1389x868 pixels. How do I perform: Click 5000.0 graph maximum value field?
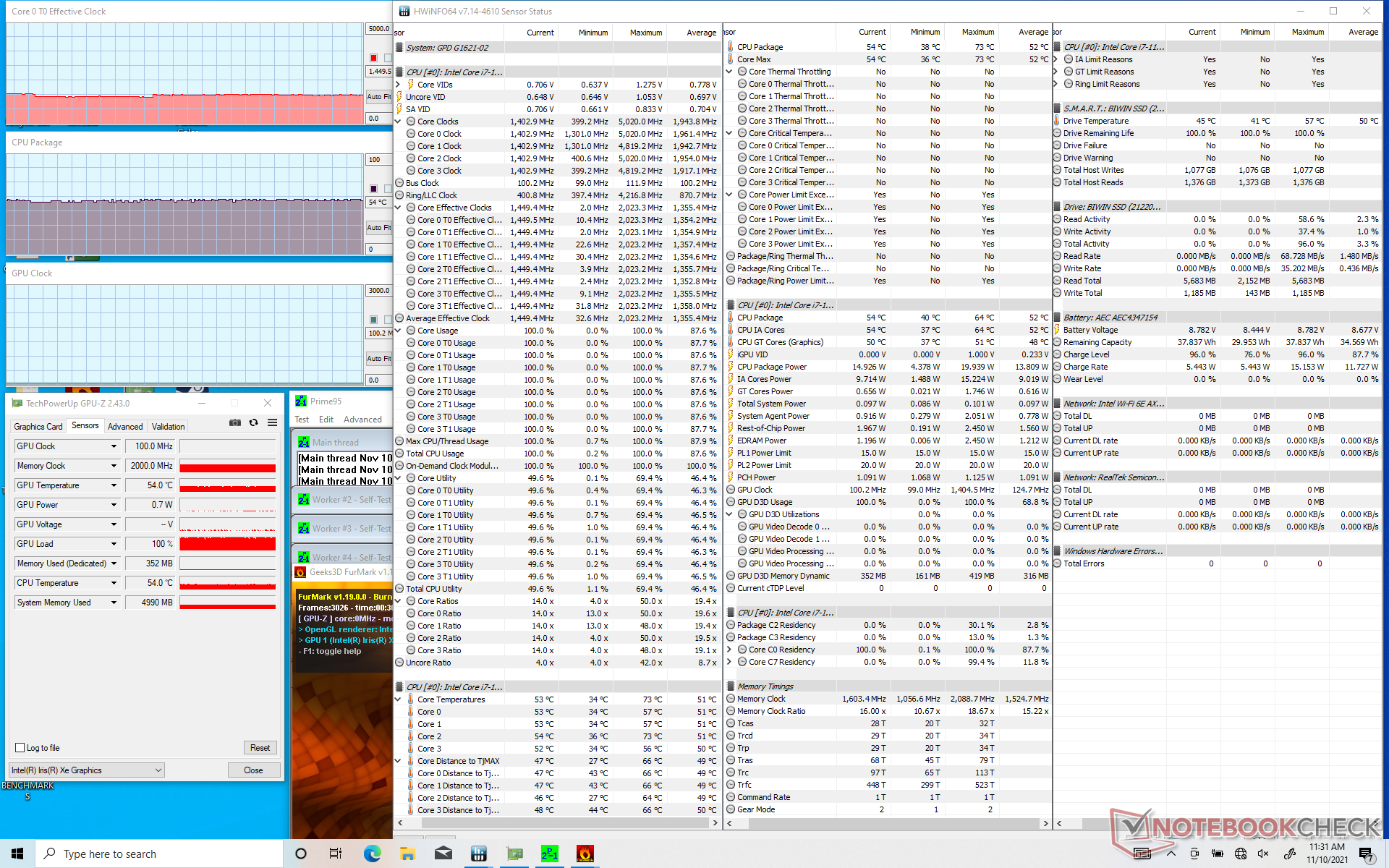tap(378, 29)
